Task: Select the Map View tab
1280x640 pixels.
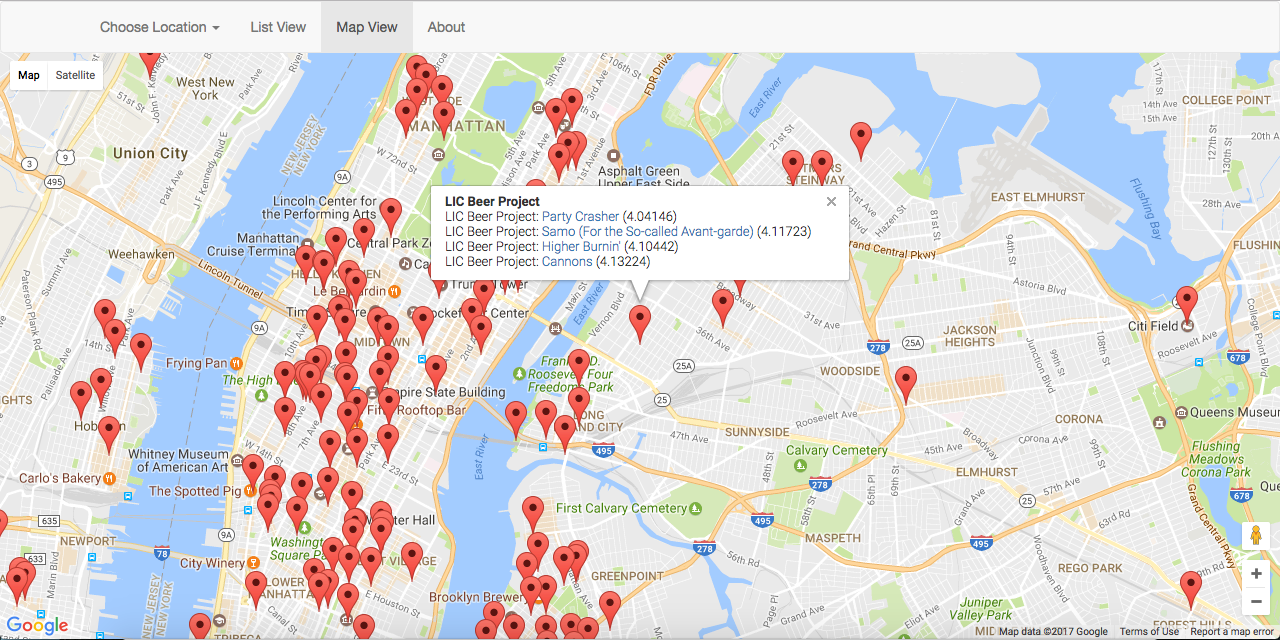Action: 367,27
